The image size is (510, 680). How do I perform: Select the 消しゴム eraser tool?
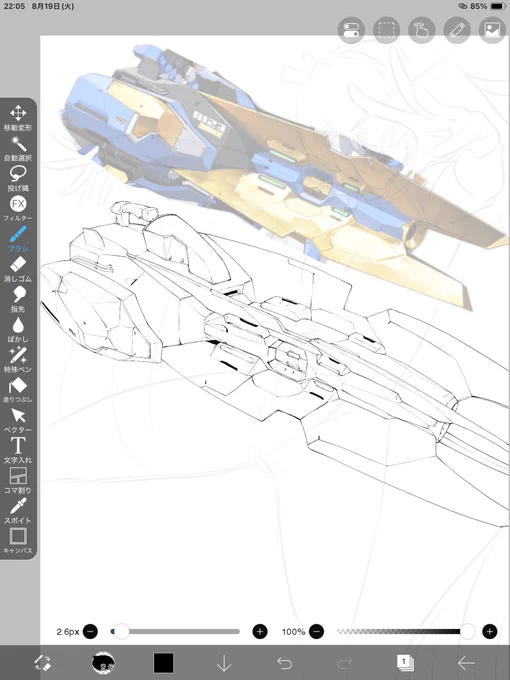18,269
